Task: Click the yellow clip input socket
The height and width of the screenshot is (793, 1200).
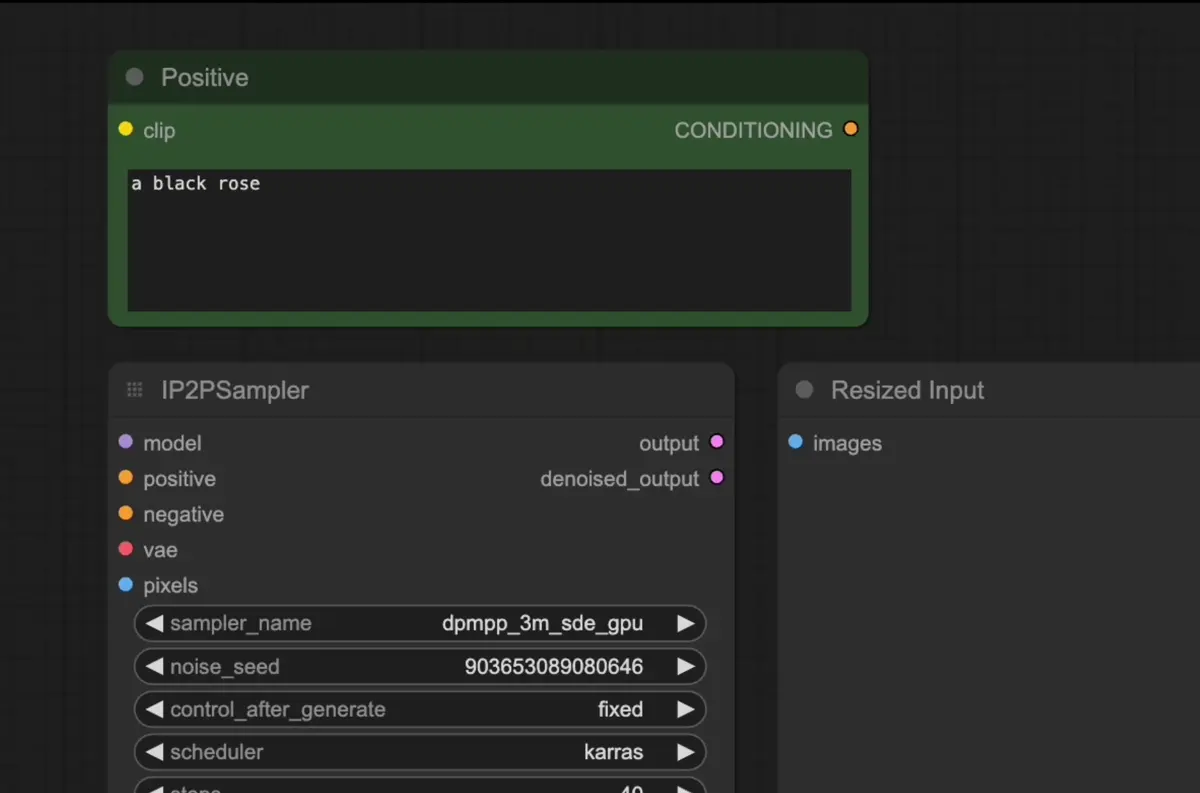Action: click(125, 129)
